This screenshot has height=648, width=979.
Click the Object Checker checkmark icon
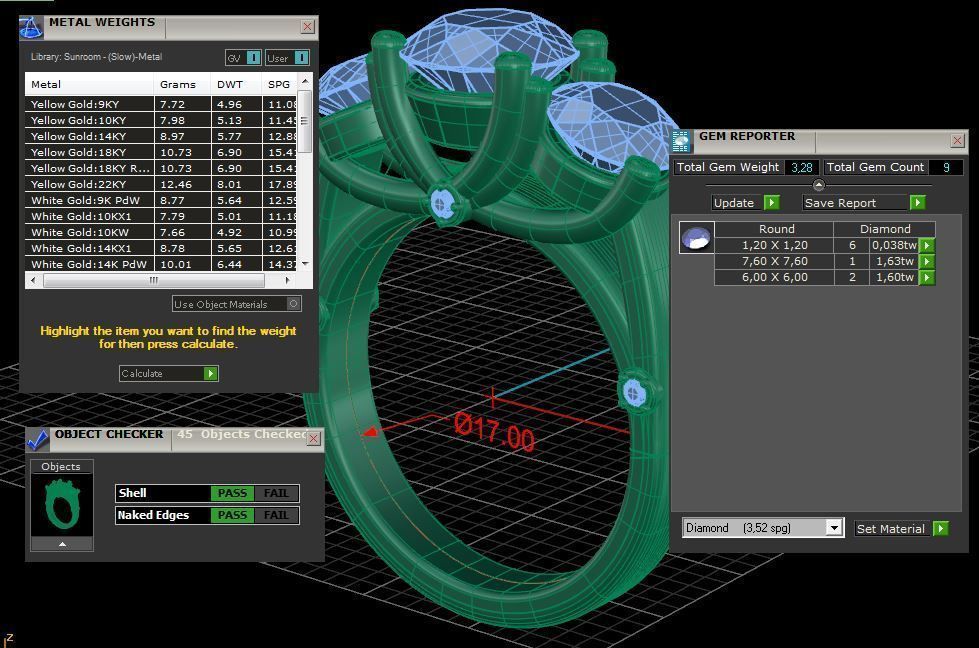37,439
